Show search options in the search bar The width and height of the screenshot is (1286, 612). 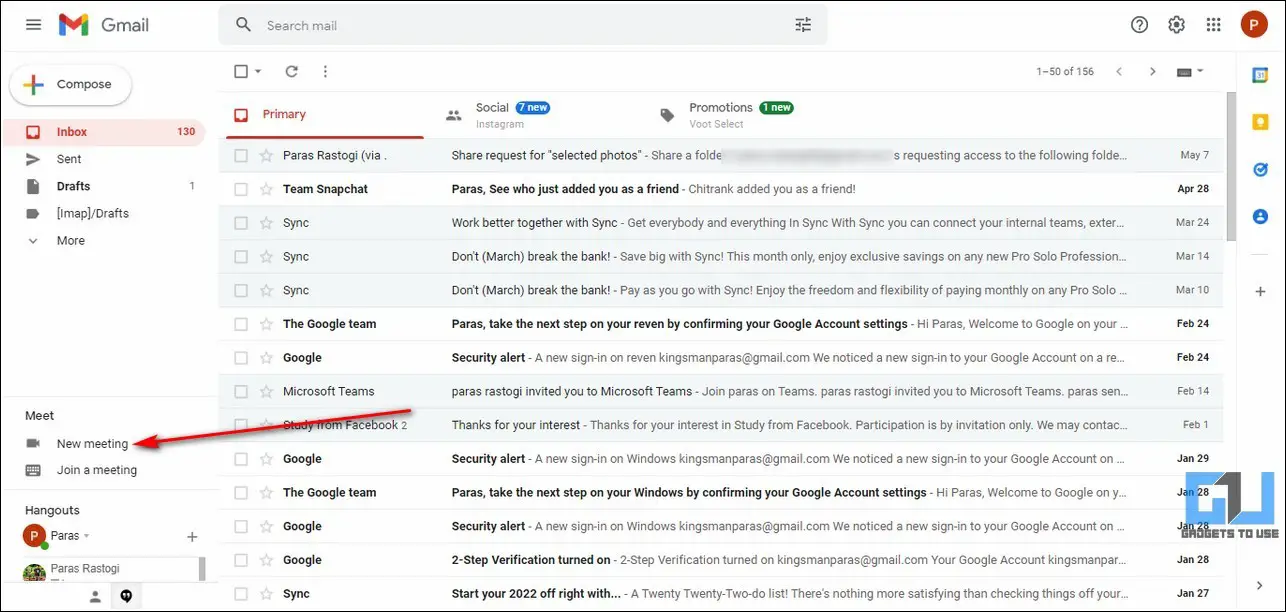[x=803, y=25]
